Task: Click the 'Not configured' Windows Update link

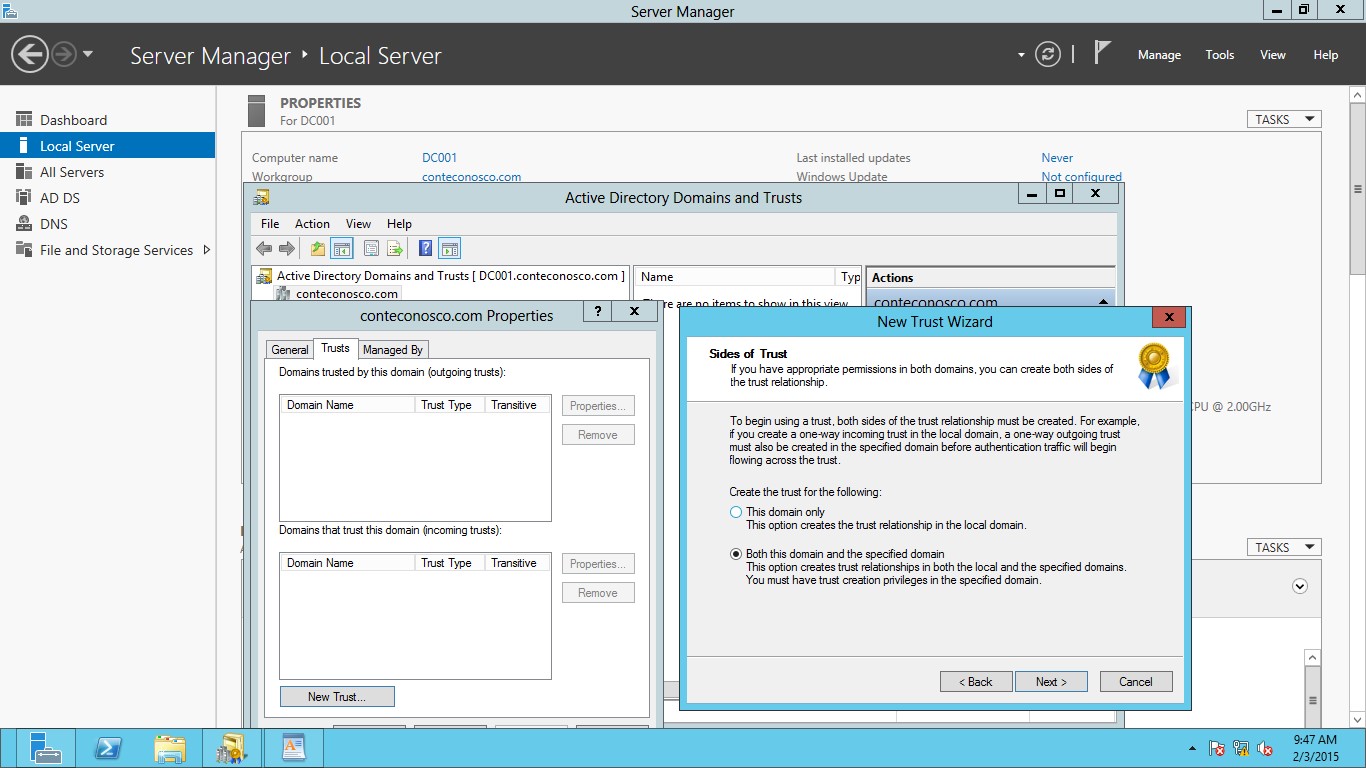Action: (x=1082, y=176)
